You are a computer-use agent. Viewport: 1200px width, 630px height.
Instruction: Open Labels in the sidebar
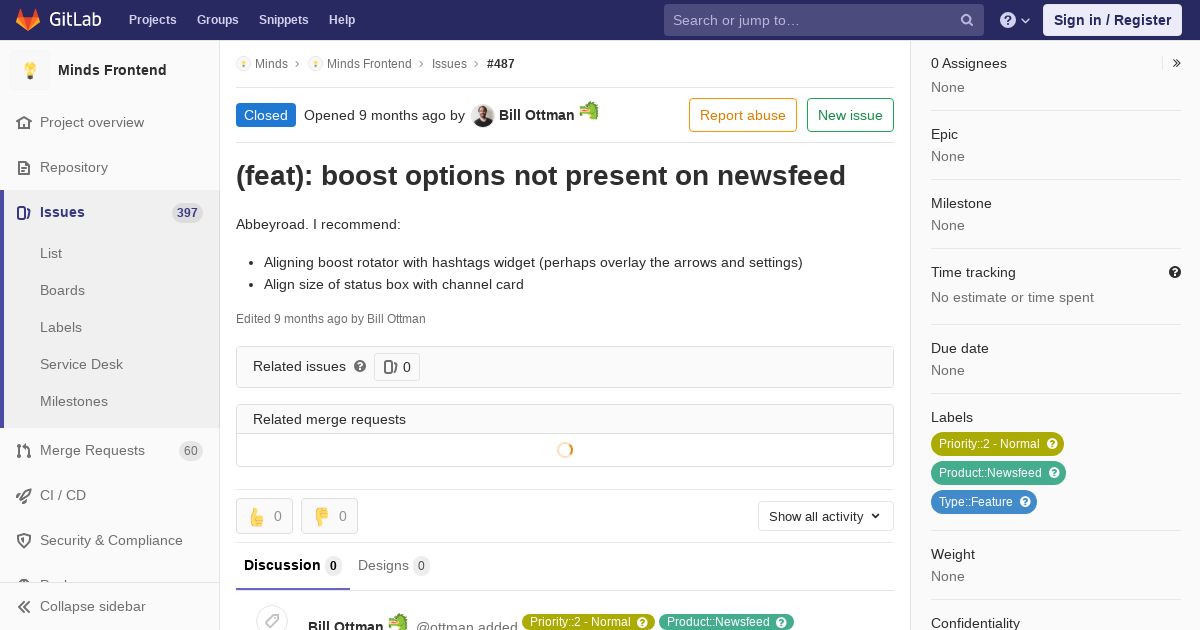(61, 327)
